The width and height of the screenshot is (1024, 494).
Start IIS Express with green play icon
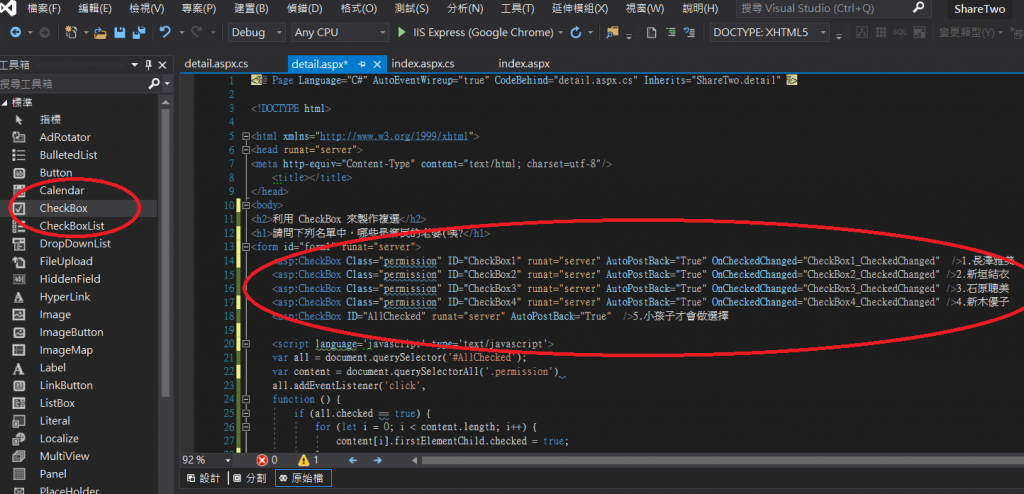click(402, 33)
